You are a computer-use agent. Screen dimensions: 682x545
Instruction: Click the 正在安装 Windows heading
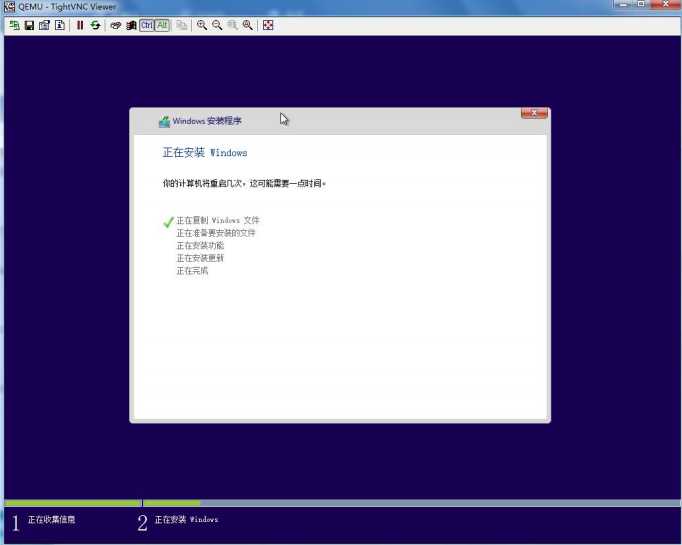pyautogui.click(x=205, y=153)
